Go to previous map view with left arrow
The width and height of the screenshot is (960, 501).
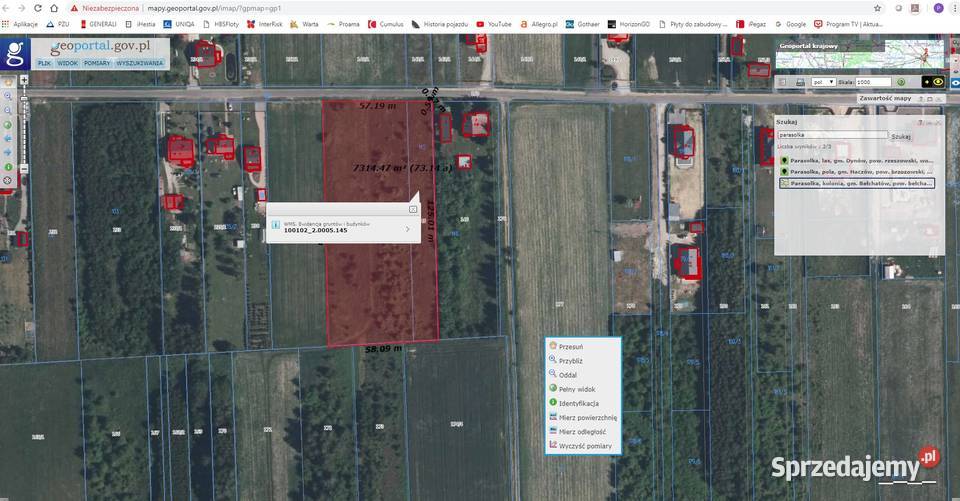coord(8,139)
